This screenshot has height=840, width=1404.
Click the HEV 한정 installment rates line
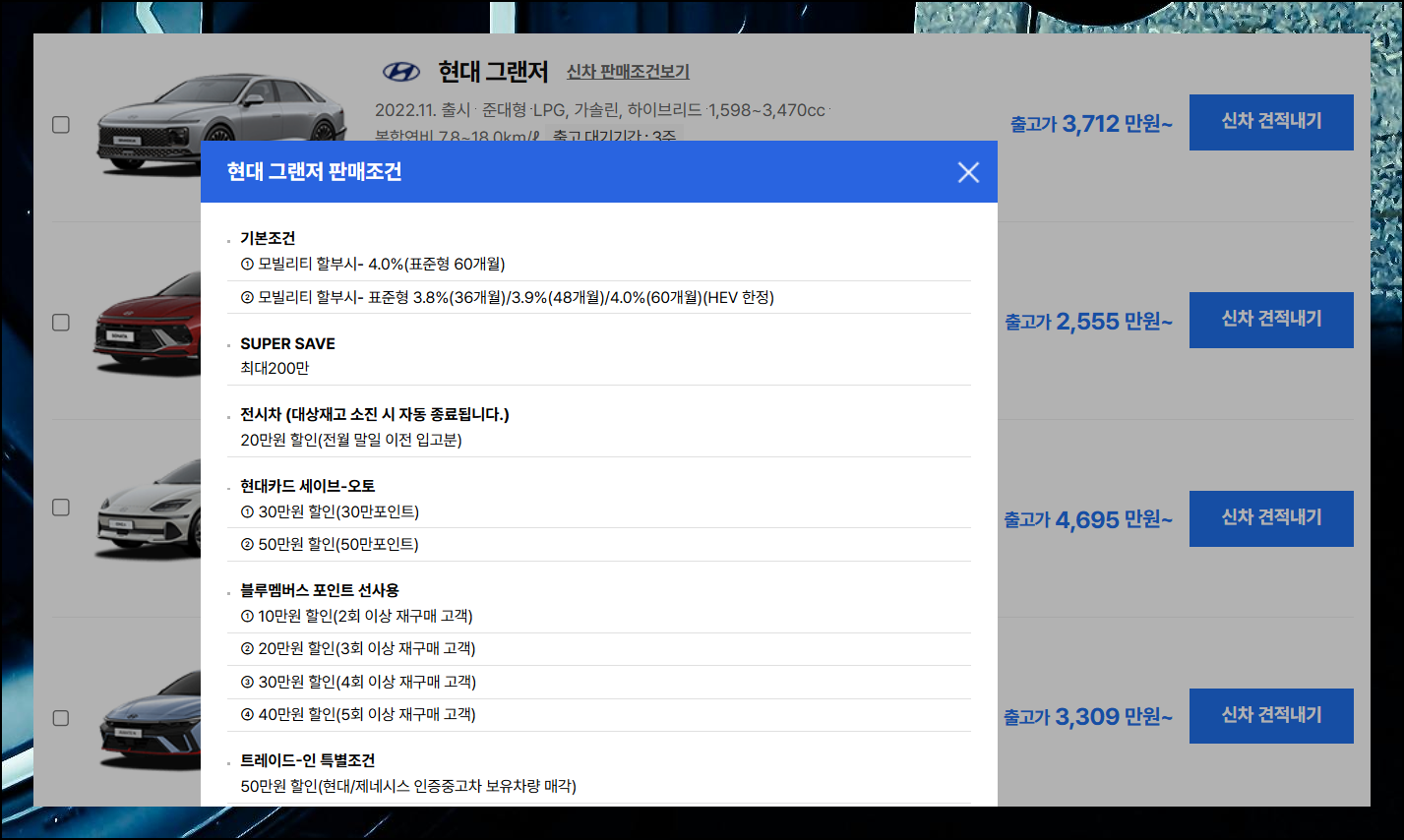[508, 297]
